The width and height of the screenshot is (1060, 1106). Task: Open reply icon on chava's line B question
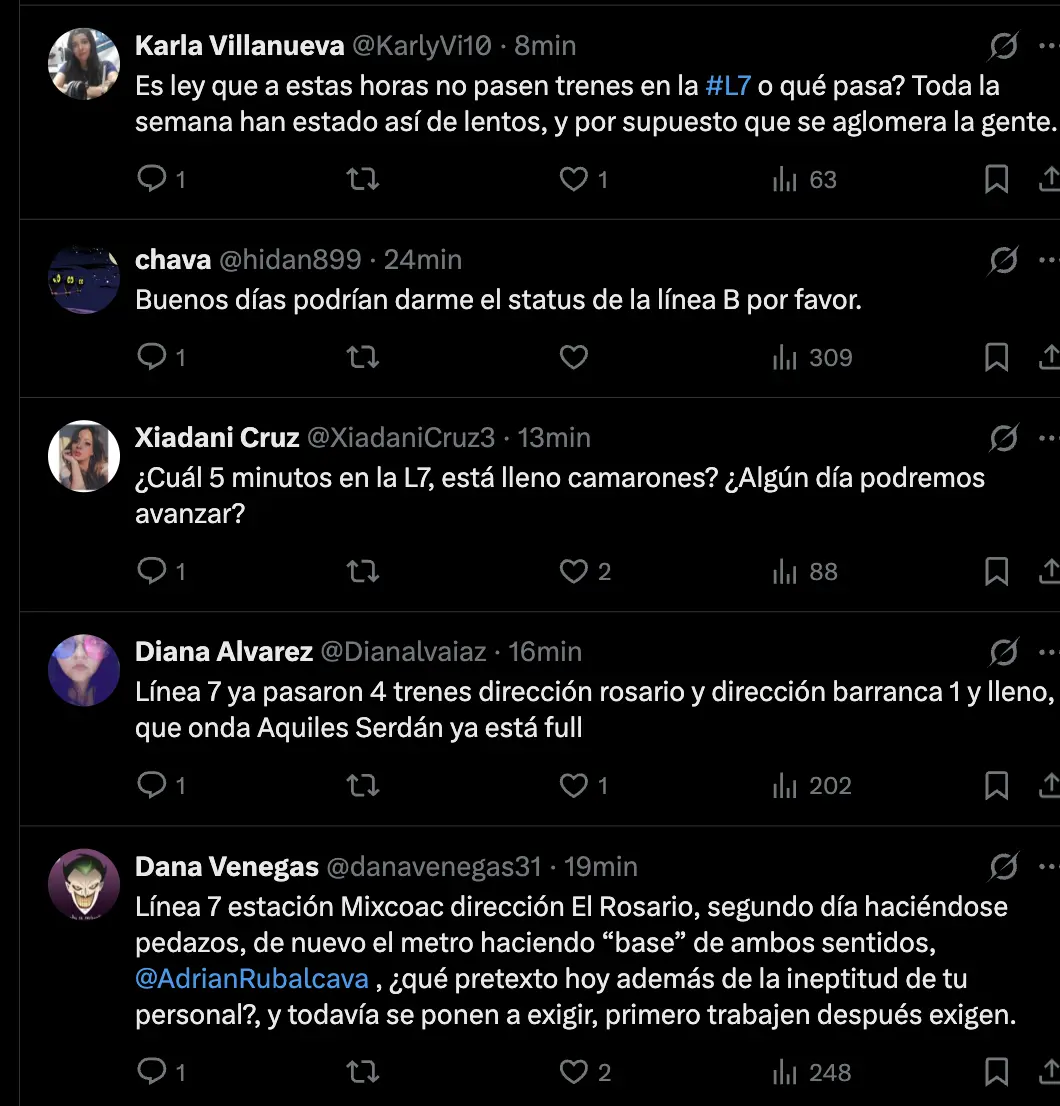pyautogui.click(x=152, y=357)
